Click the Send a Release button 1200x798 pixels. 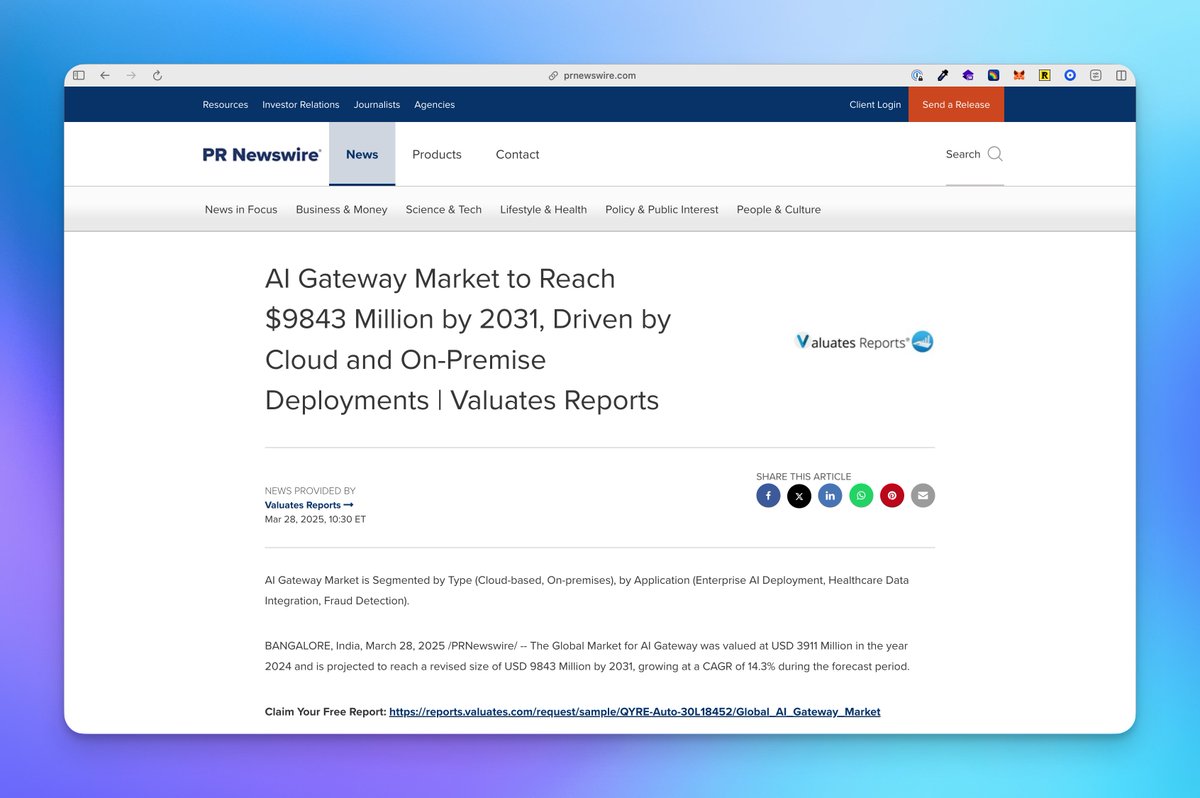point(956,105)
